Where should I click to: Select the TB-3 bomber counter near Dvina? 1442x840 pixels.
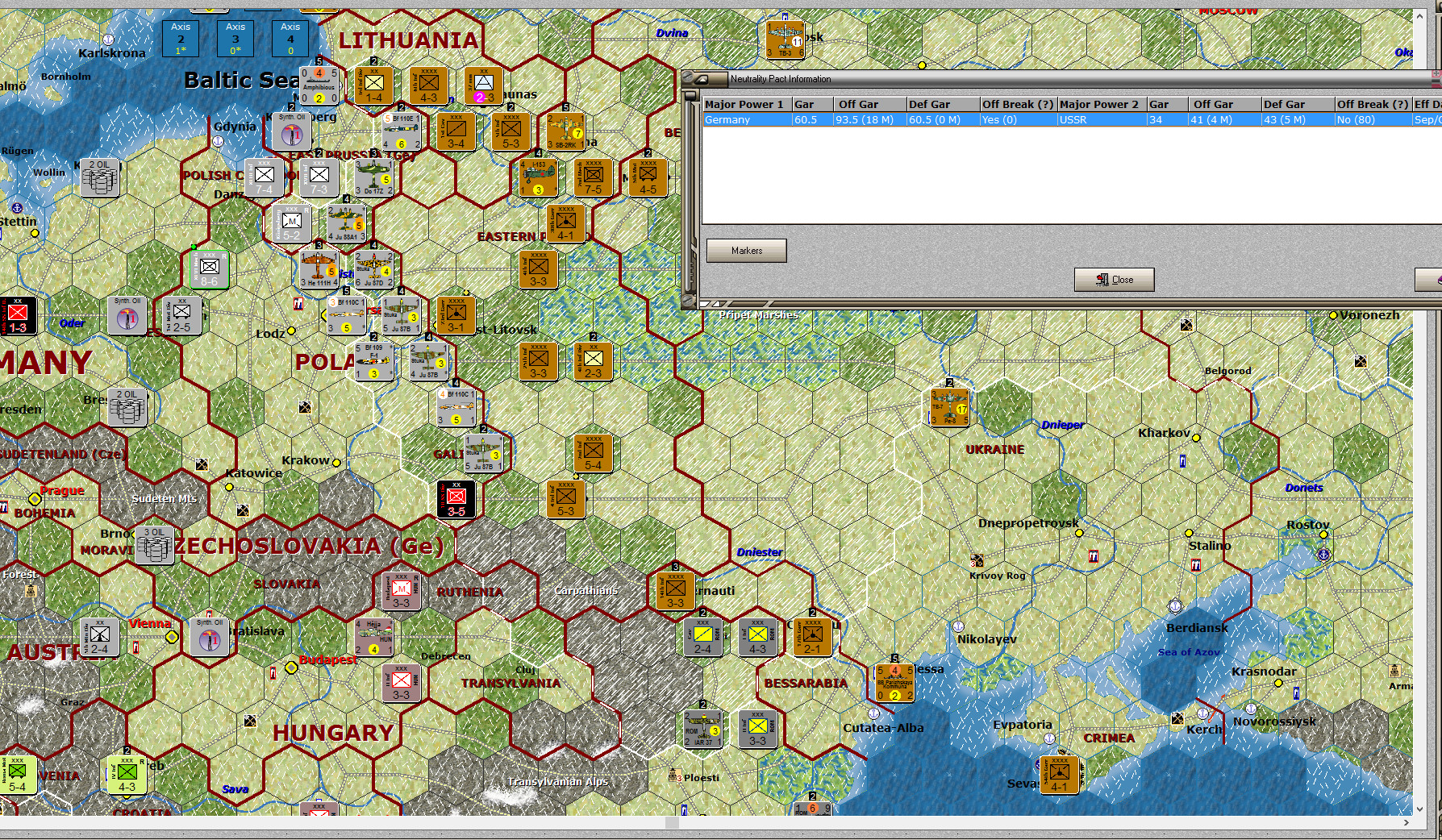785,40
